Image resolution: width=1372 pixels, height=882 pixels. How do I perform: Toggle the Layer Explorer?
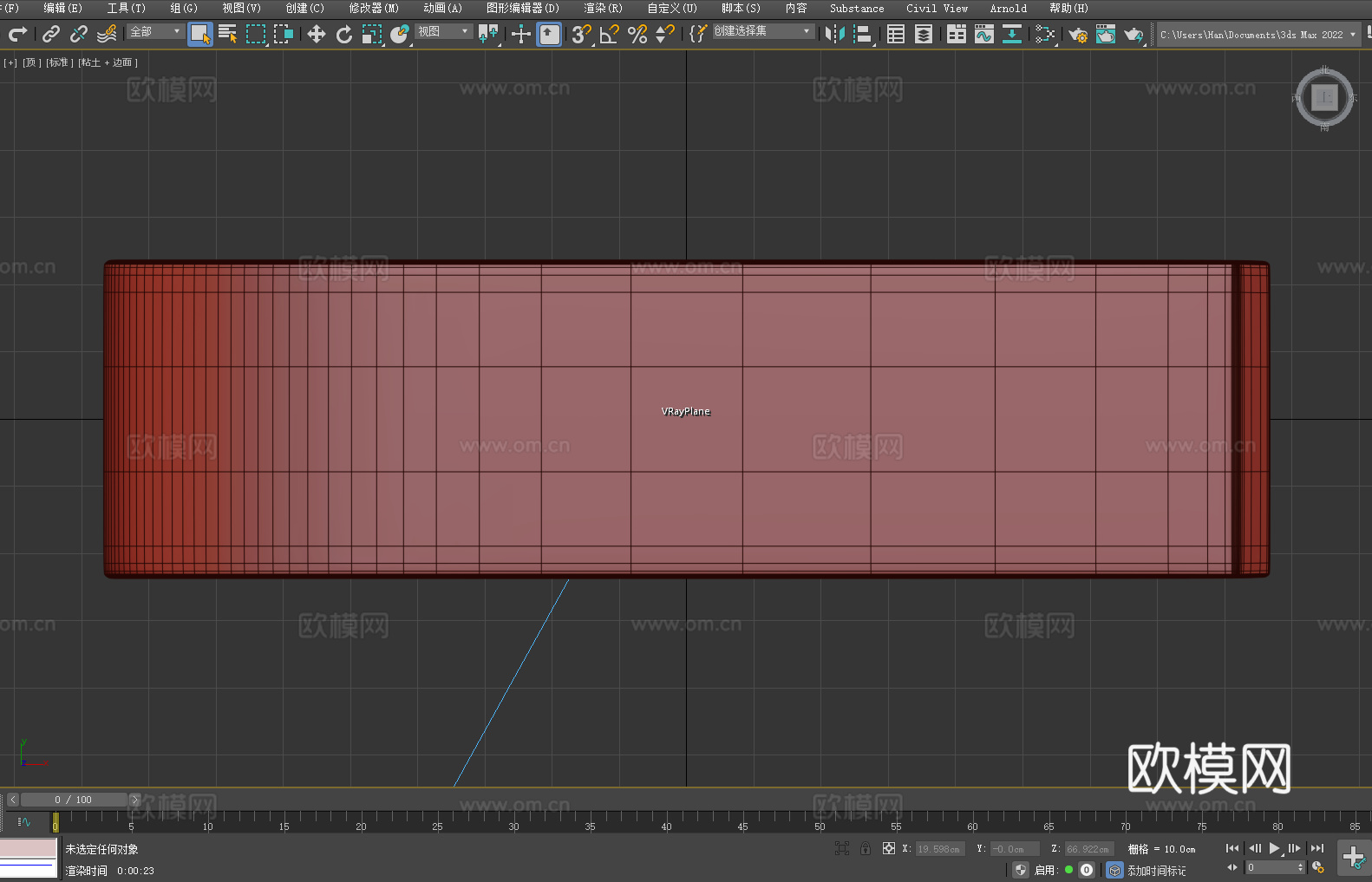[924, 34]
